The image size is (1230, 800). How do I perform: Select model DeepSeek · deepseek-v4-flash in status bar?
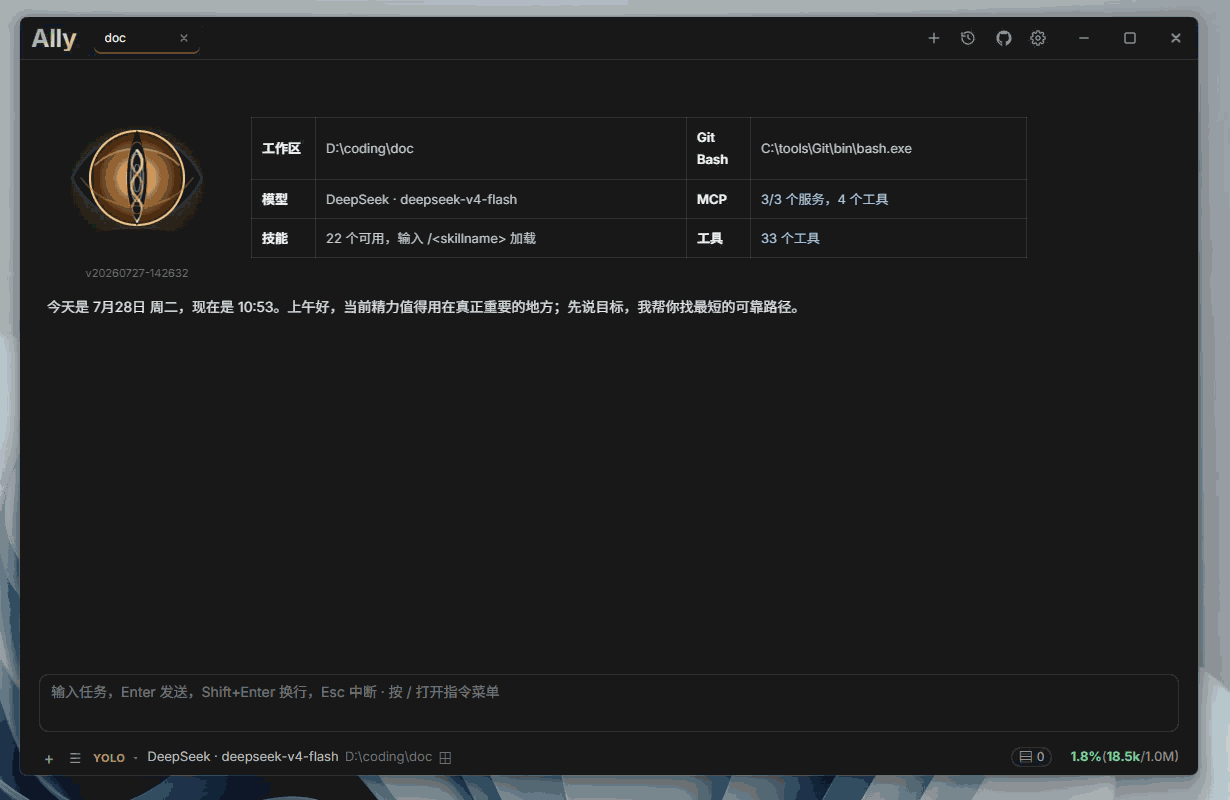click(243, 757)
